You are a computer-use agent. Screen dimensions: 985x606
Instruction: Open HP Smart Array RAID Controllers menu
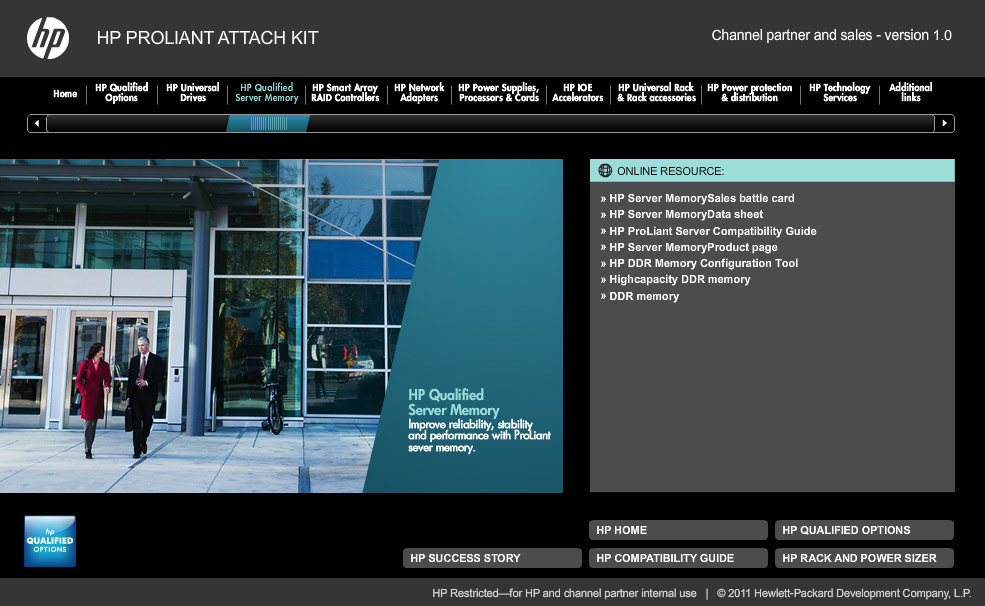[345, 92]
